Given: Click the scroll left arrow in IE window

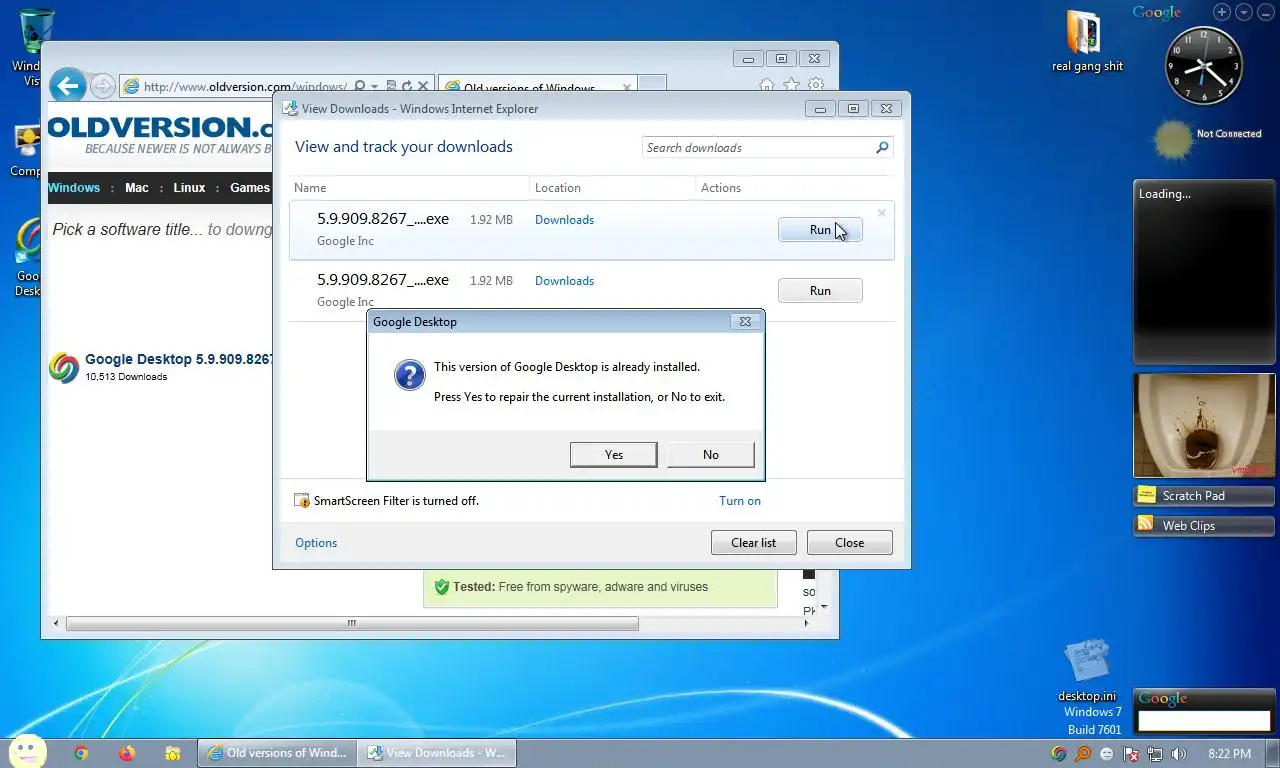Looking at the screenshot, I should coord(57,624).
